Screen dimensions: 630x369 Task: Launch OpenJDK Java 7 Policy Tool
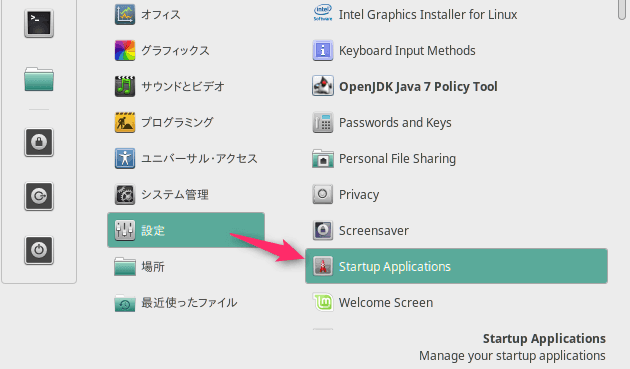click(456, 86)
